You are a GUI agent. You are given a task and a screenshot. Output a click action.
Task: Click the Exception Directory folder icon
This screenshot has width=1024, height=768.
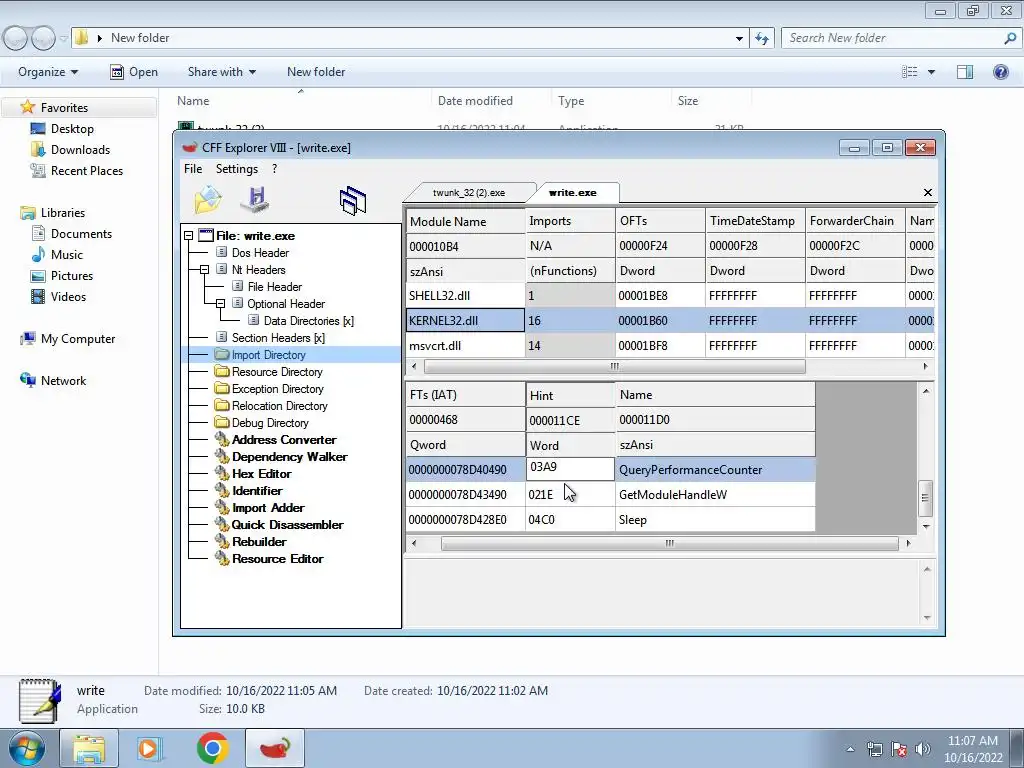pos(222,389)
